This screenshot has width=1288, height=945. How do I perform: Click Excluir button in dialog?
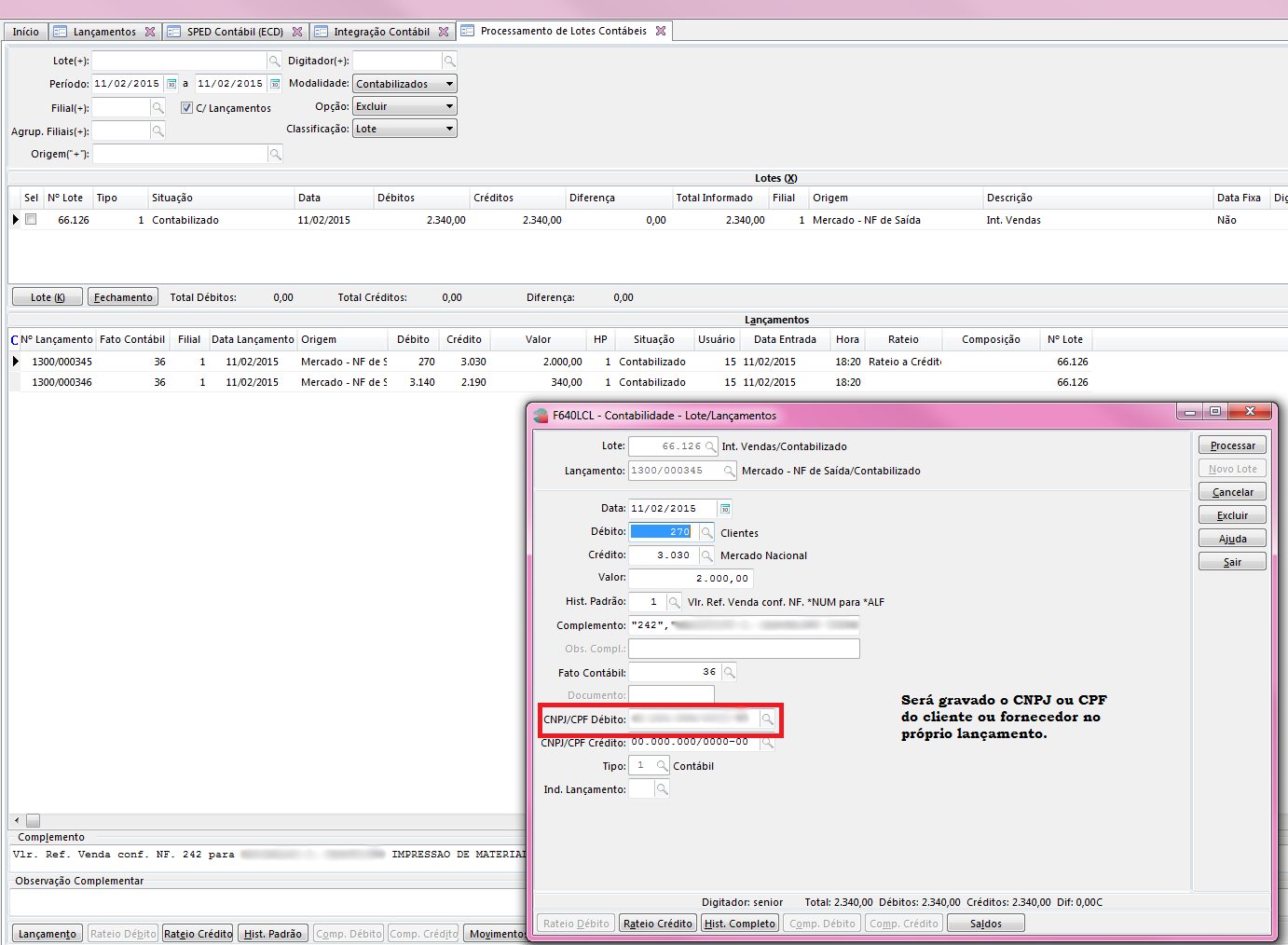(x=1232, y=515)
